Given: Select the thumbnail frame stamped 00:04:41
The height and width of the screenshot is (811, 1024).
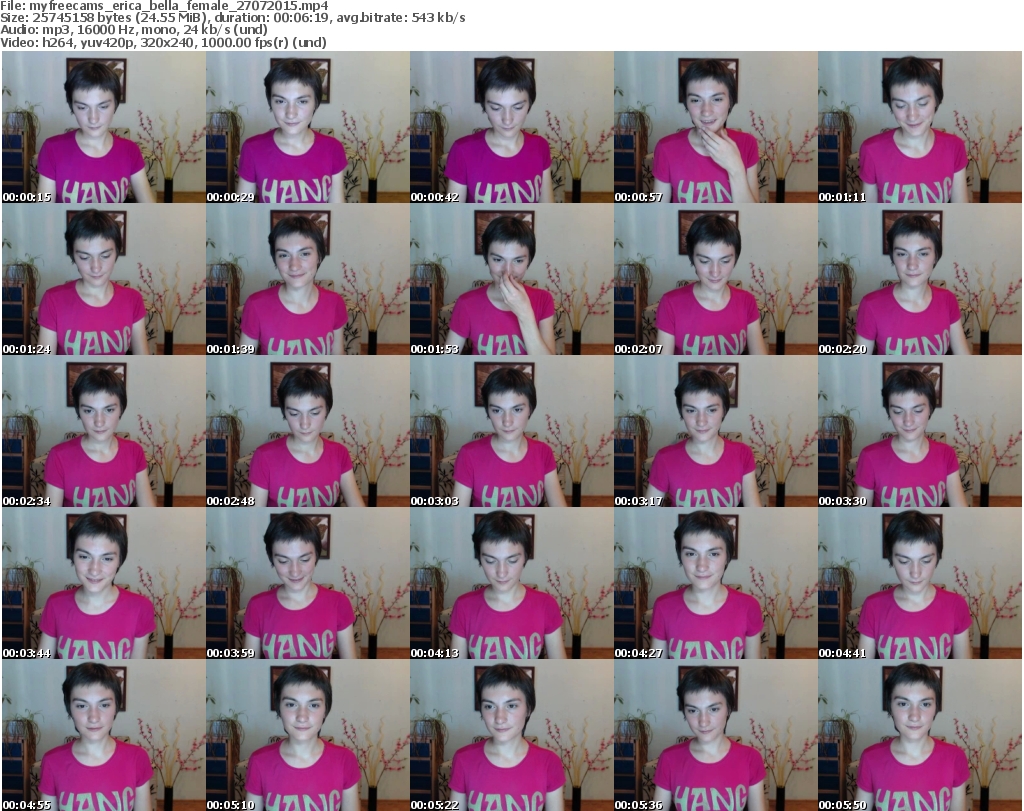Looking at the screenshot, I should [920, 583].
